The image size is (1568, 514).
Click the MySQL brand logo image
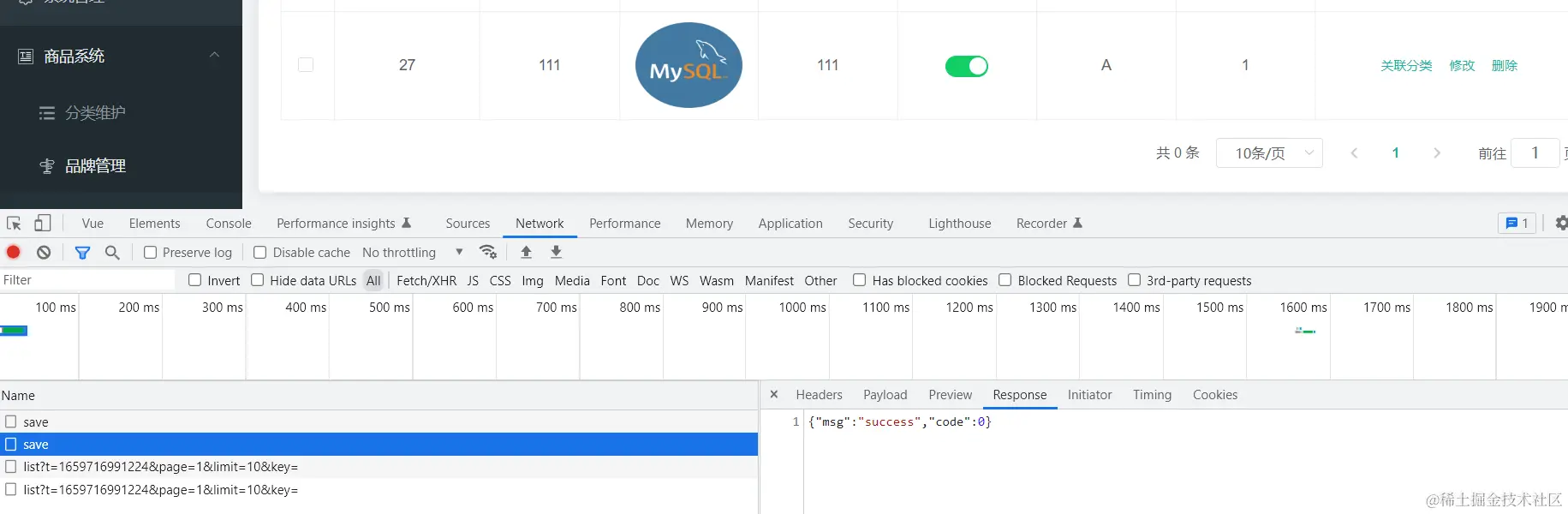pos(689,65)
